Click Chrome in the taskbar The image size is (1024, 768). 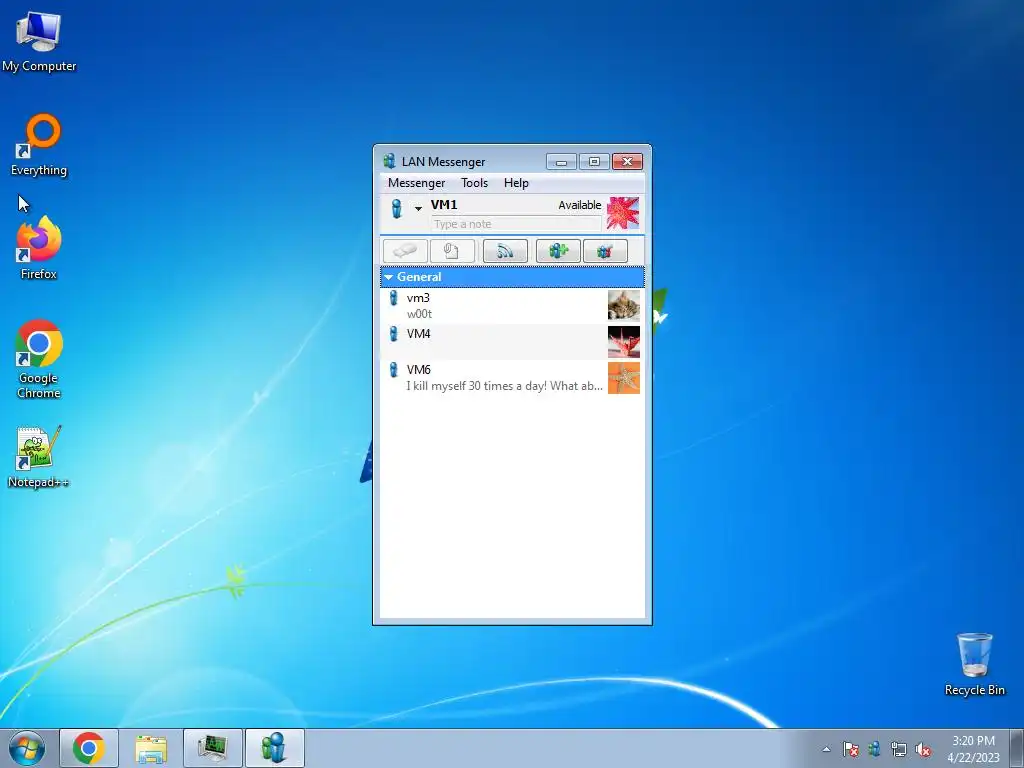(x=89, y=748)
